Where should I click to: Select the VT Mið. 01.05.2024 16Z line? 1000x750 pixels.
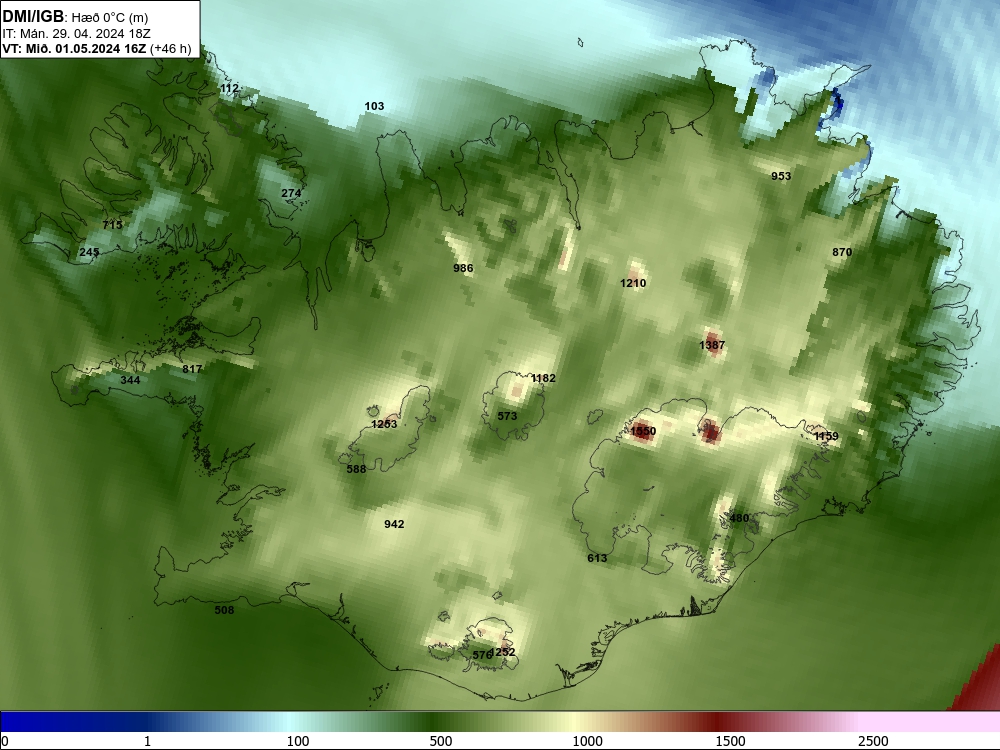pyautogui.click(x=96, y=48)
